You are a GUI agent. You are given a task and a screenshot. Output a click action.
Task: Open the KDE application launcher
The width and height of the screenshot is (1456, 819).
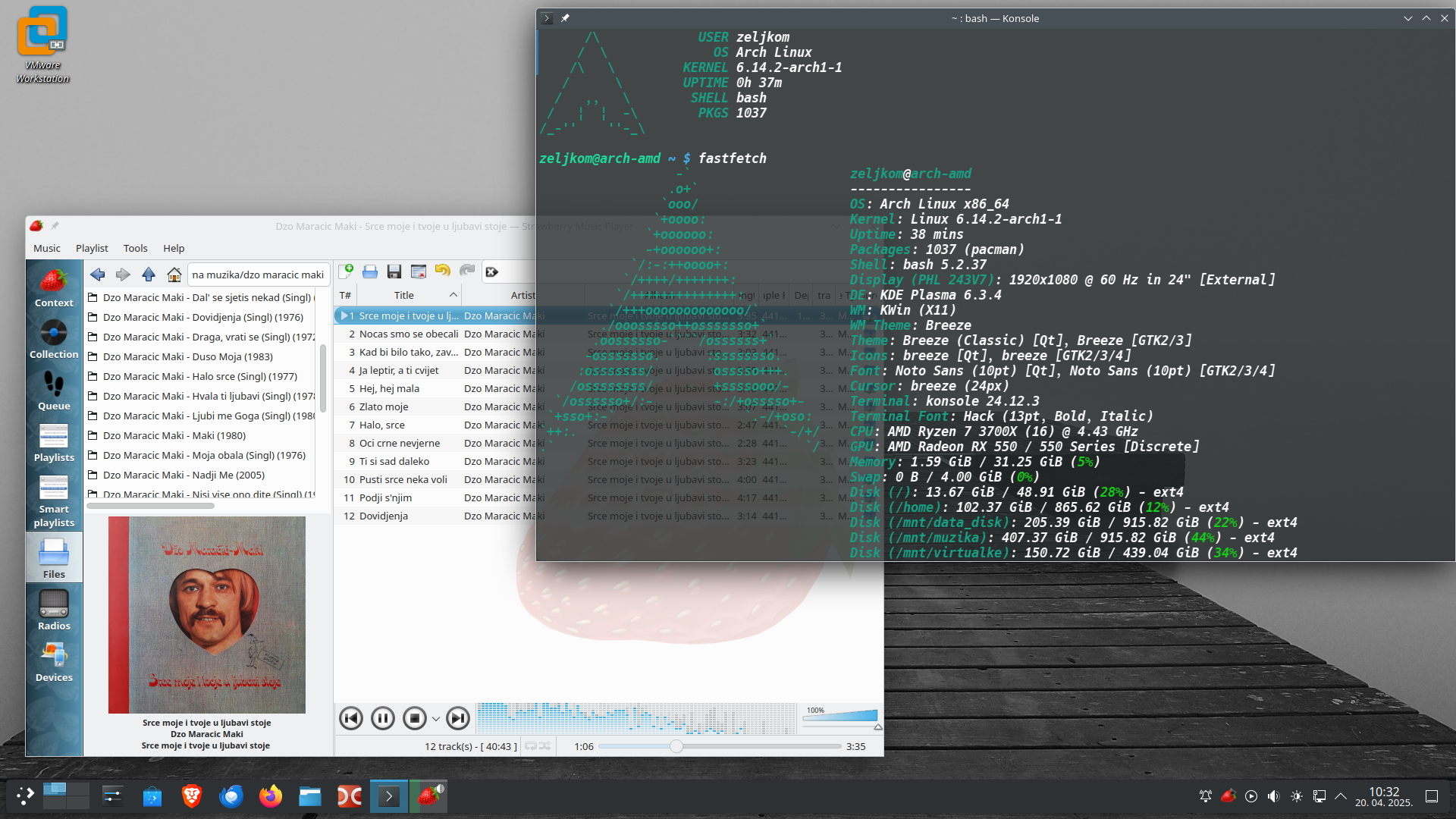(25, 795)
